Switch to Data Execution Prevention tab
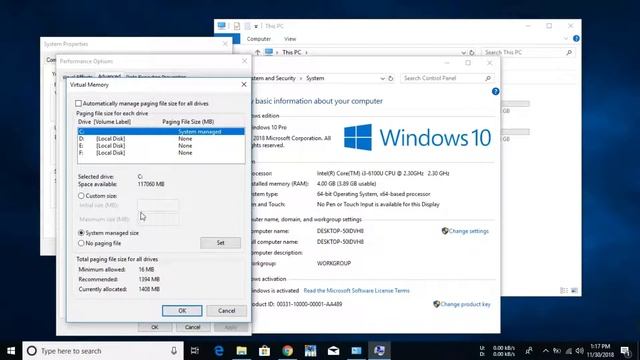The width and height of the screenshot is (640, 360). click(x=156, y=77)
